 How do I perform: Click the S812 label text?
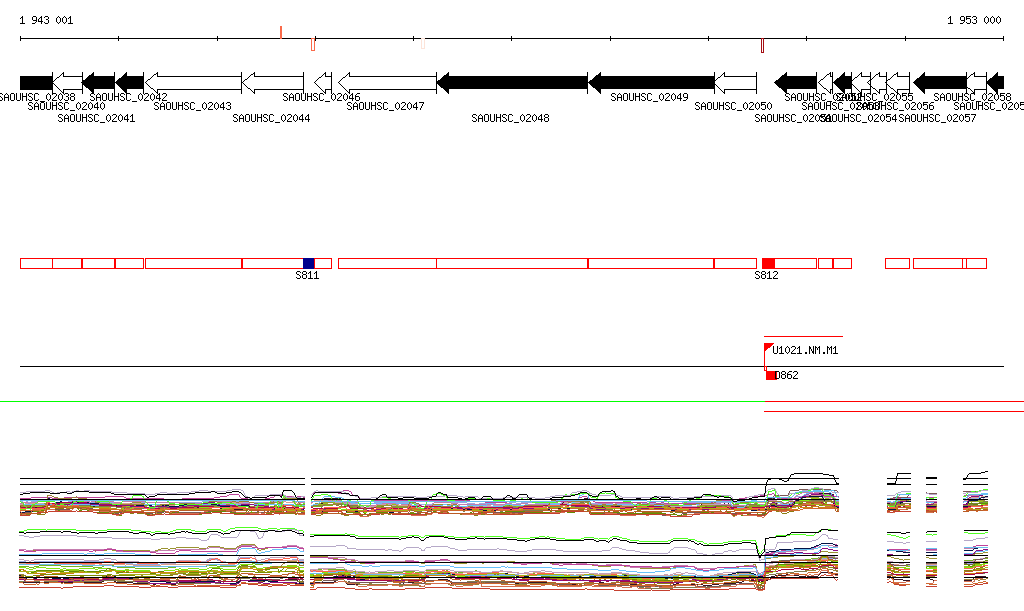pyautogui.click(x=766, y=275)
